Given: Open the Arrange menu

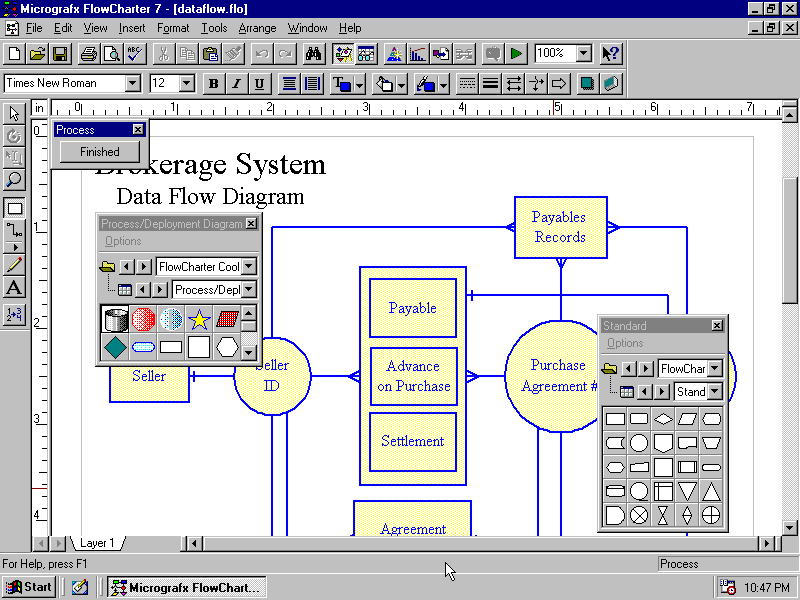Looking at the screenshot, I should coord(257,28).
